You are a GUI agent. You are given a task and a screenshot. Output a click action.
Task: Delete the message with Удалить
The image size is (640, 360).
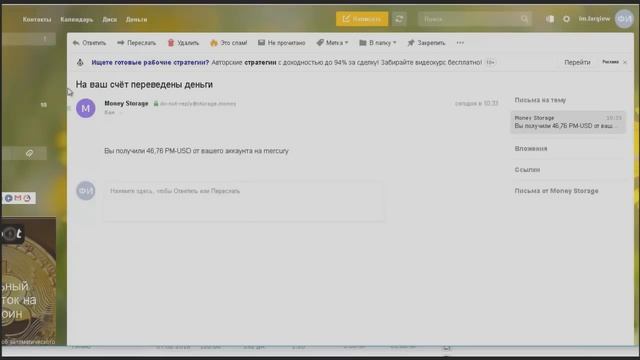(183, 43)
